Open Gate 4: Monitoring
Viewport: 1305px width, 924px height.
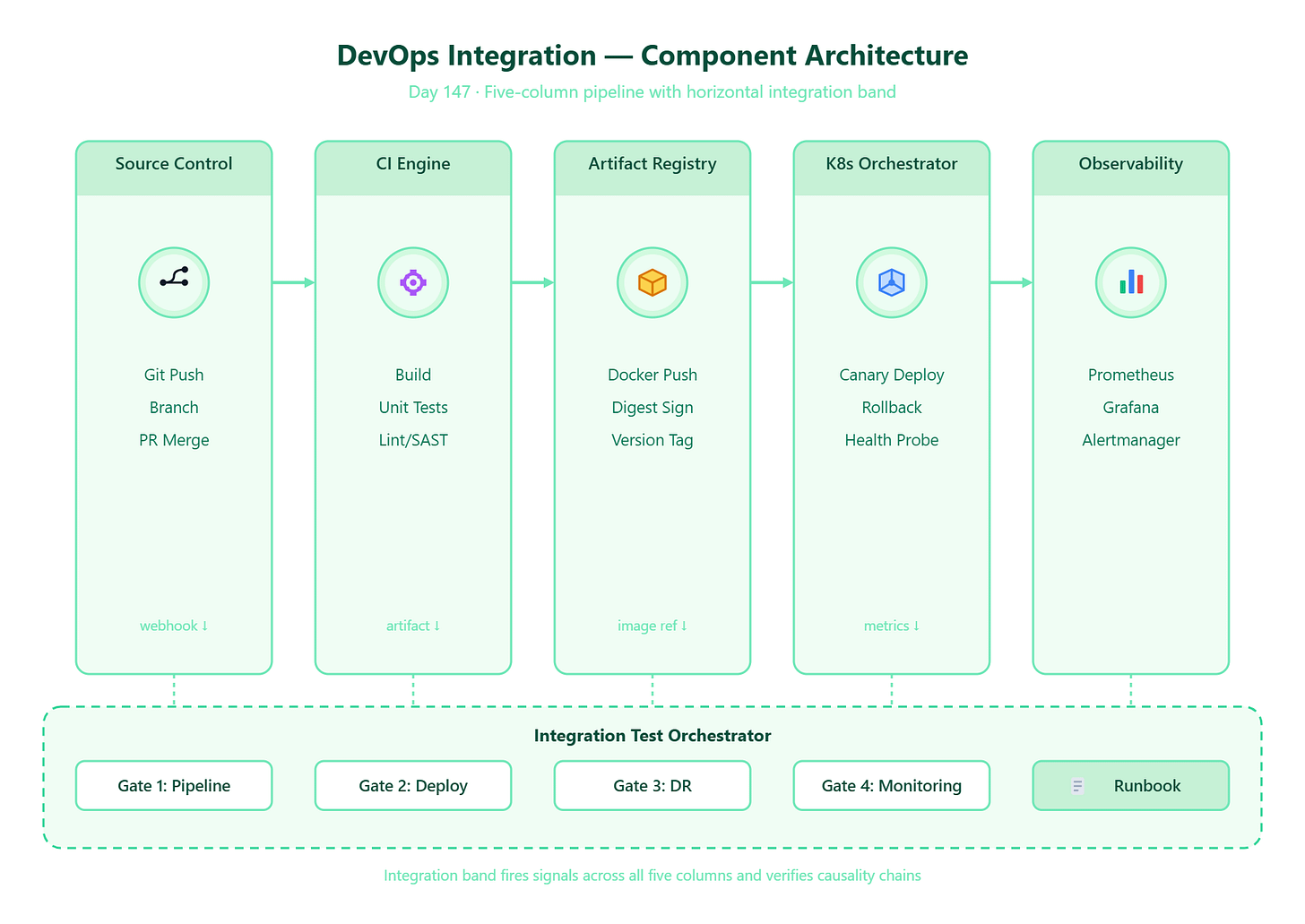click(892, 786)
